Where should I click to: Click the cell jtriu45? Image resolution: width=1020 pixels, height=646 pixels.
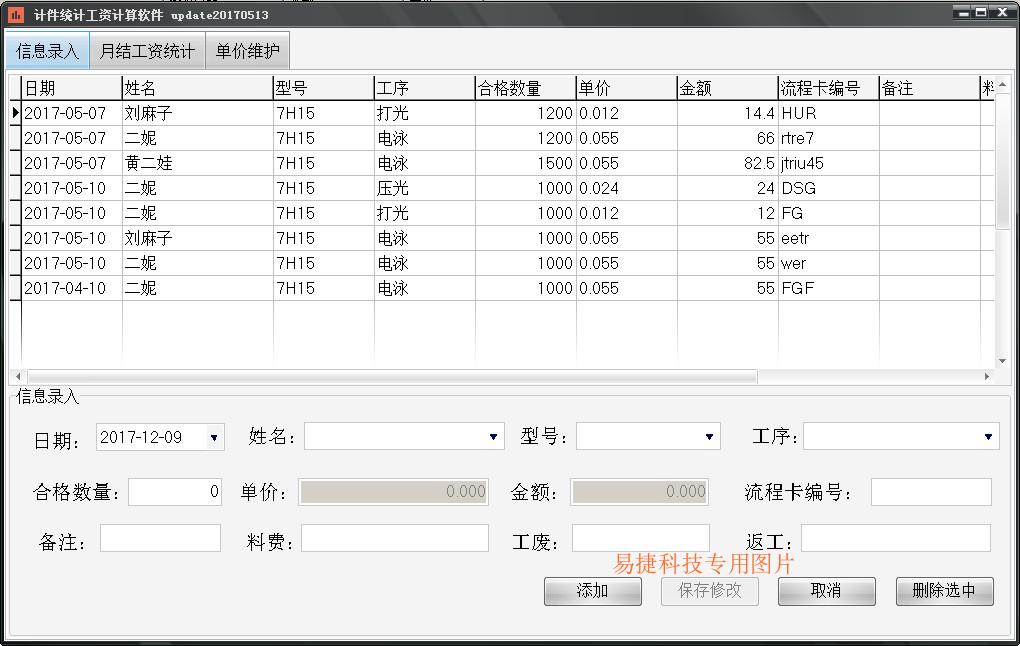(x=829, y=163)
